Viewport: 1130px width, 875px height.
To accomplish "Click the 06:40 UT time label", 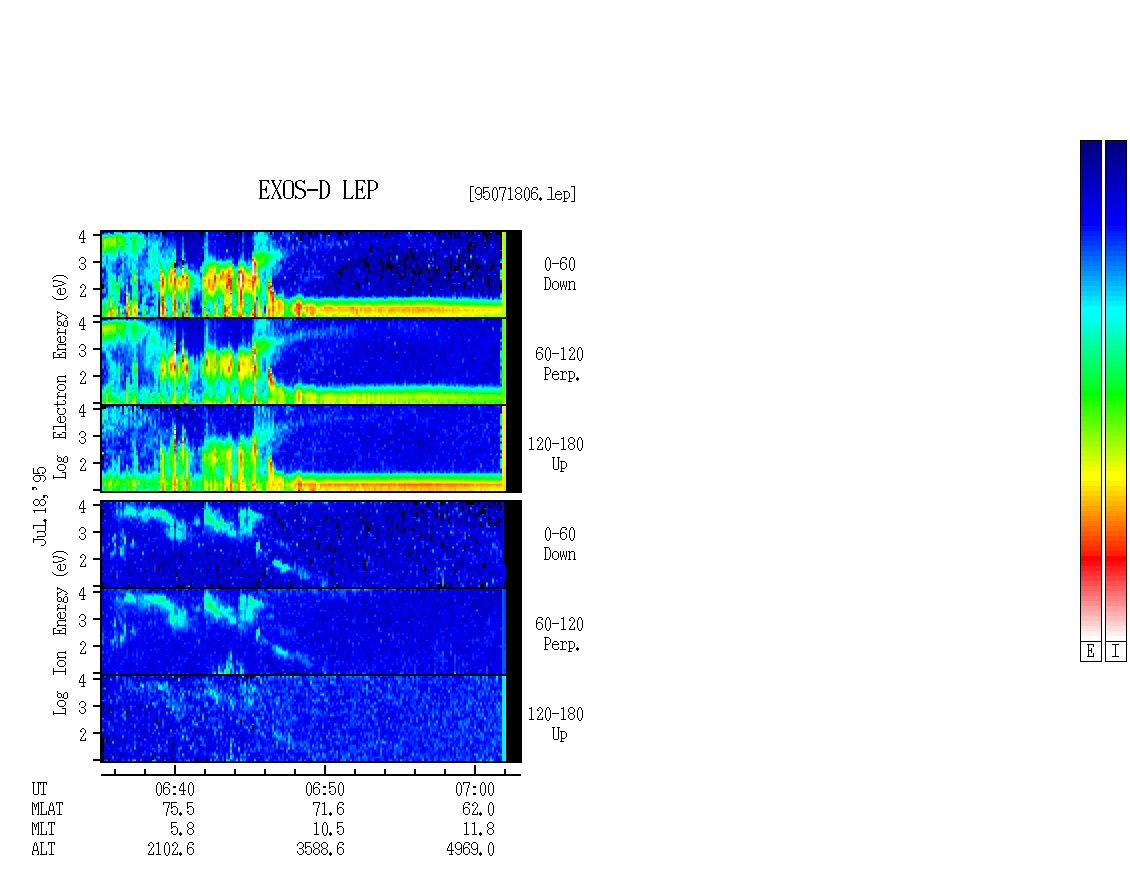I will click(174, 789).
